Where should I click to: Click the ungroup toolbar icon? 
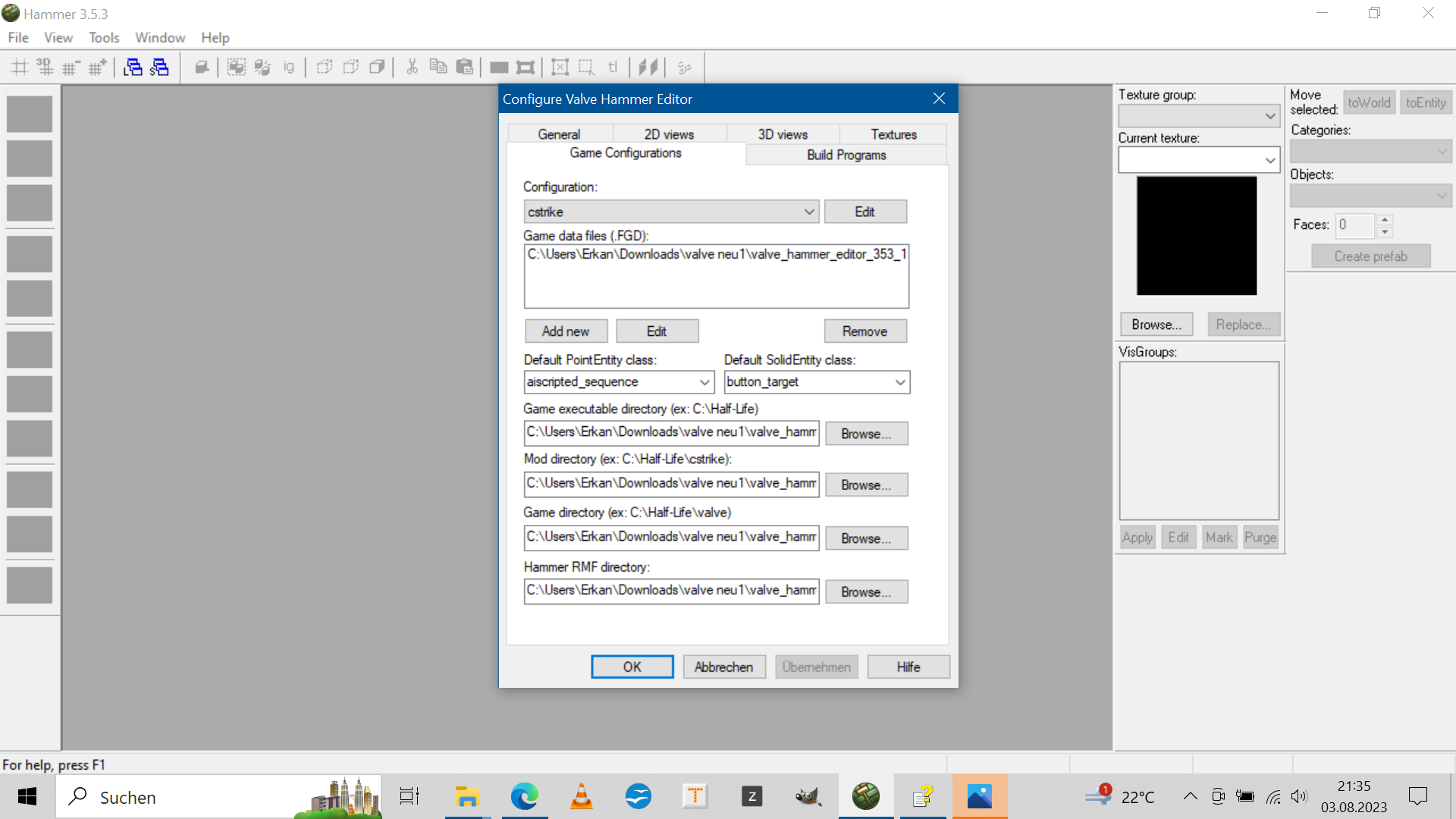(x=262, y=67)
